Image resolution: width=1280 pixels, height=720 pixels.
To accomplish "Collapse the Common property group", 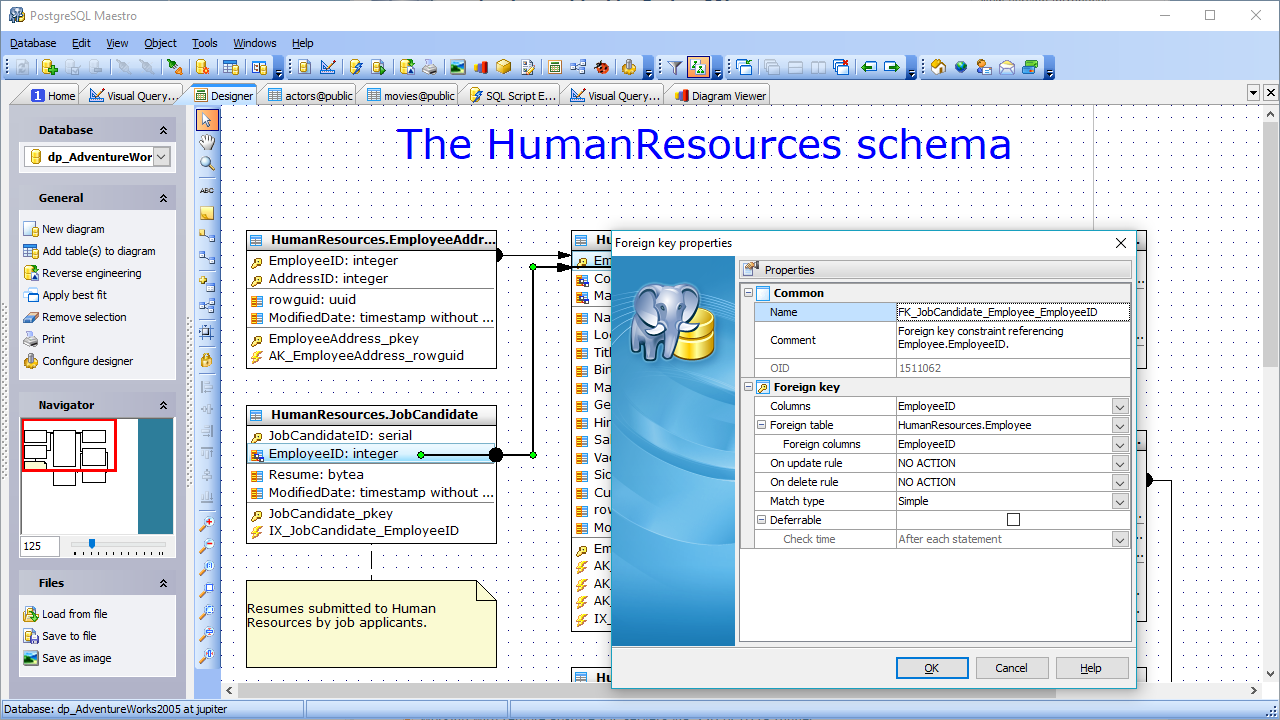I will coord(748,293).
